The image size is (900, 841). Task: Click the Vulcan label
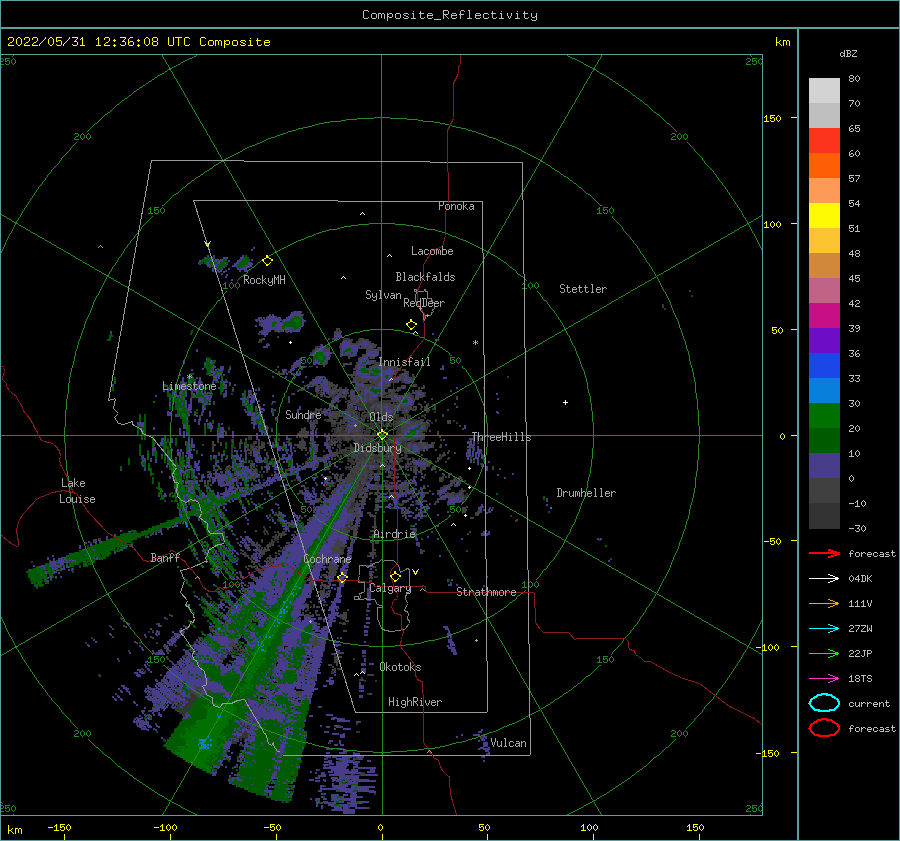(x=508, y=743)
